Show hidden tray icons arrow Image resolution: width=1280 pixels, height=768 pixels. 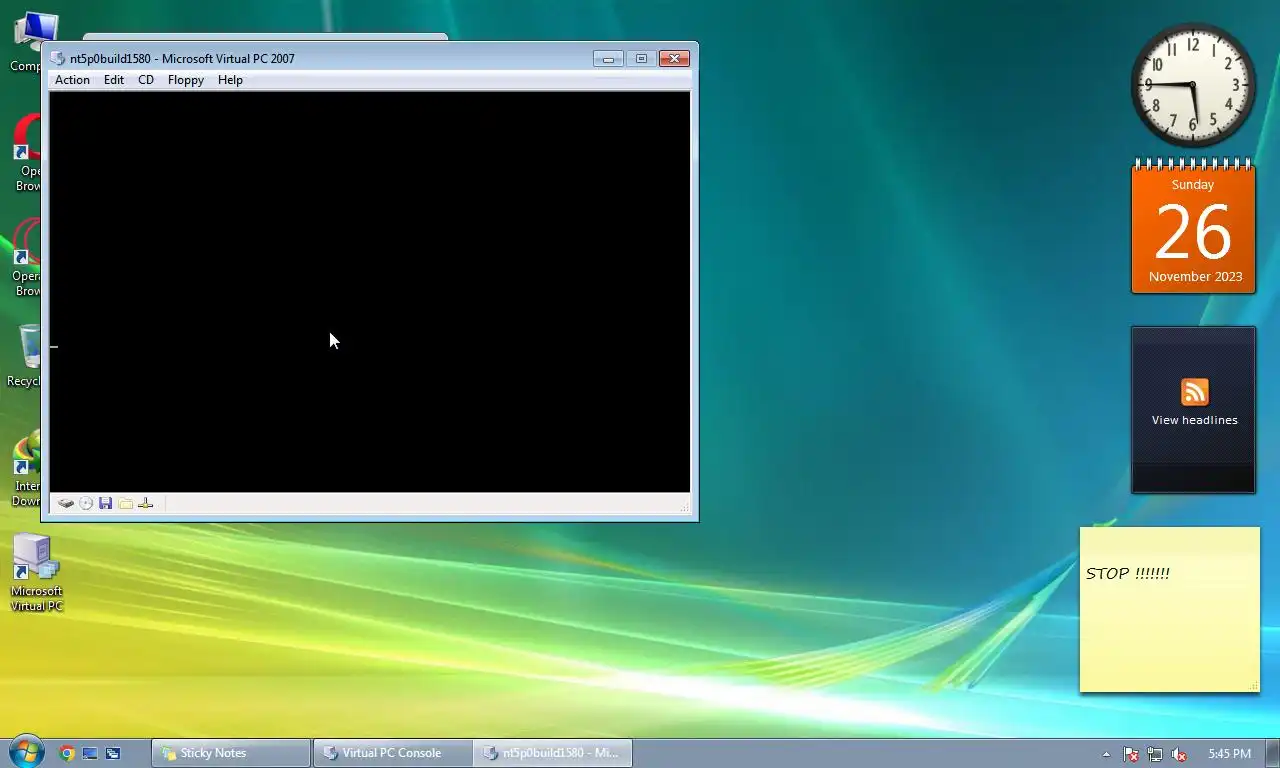point(1106,754)
